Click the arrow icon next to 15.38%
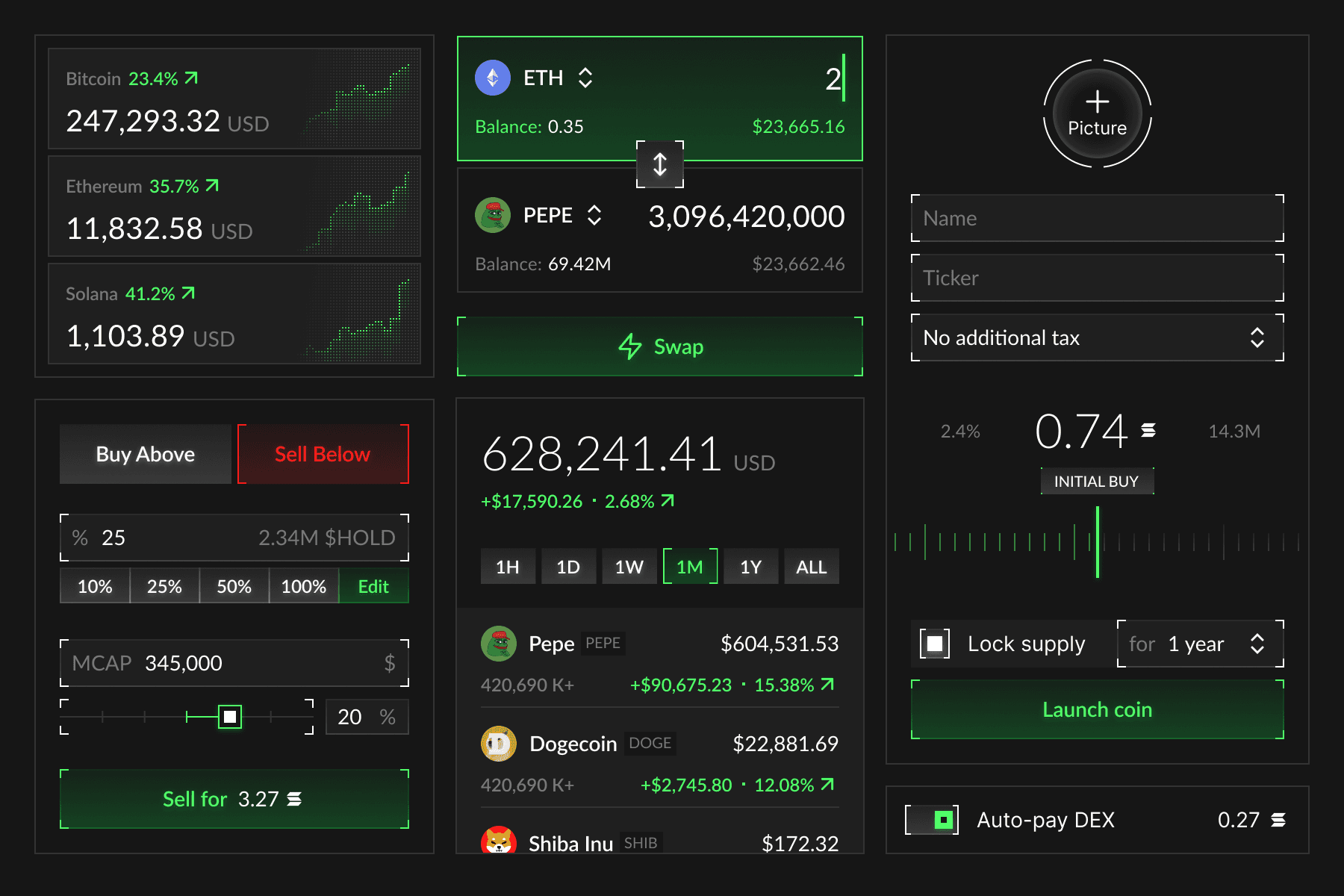 [x=827, y=684]
